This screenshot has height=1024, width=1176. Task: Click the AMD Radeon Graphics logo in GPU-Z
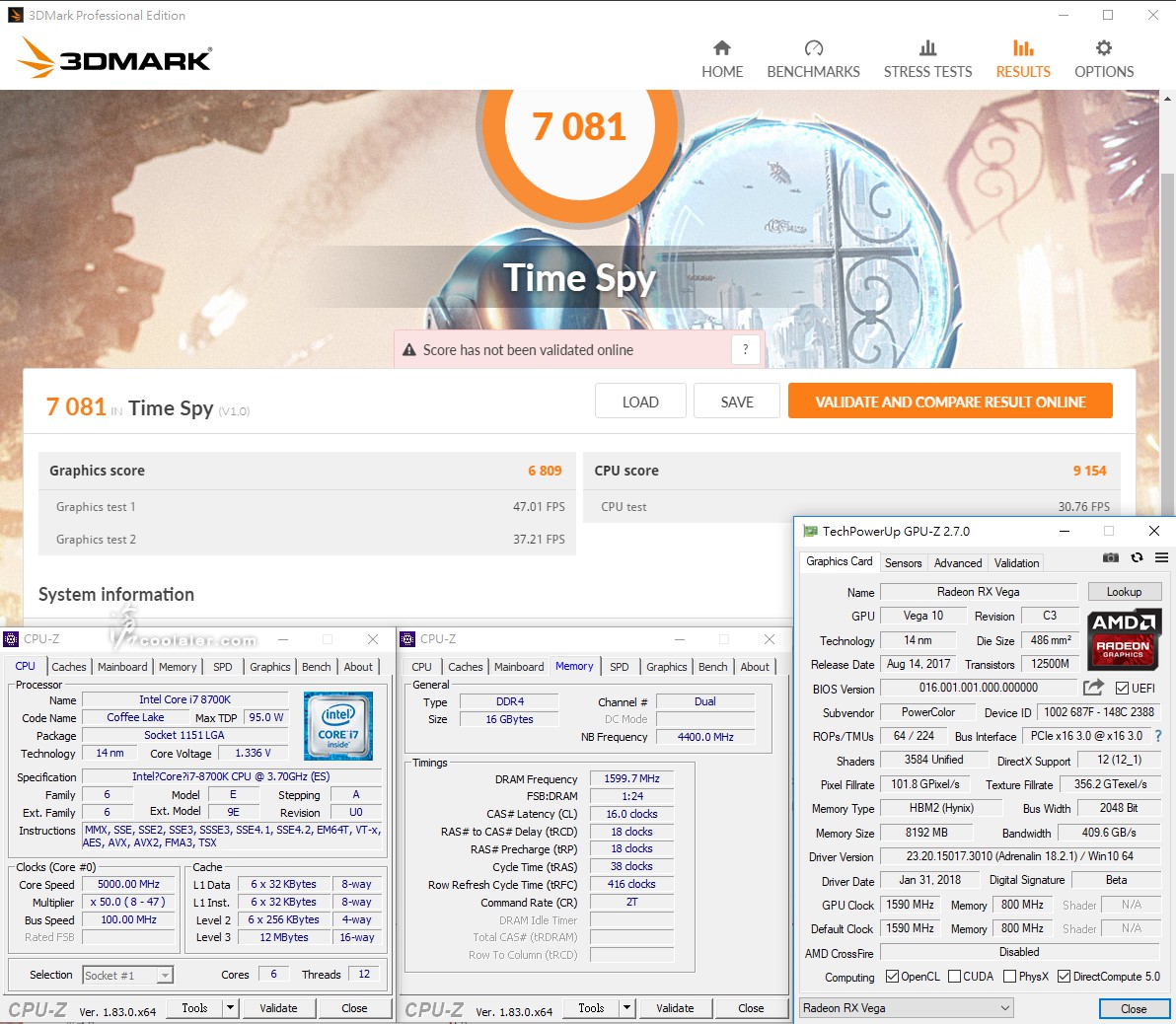pos(1123,639)
